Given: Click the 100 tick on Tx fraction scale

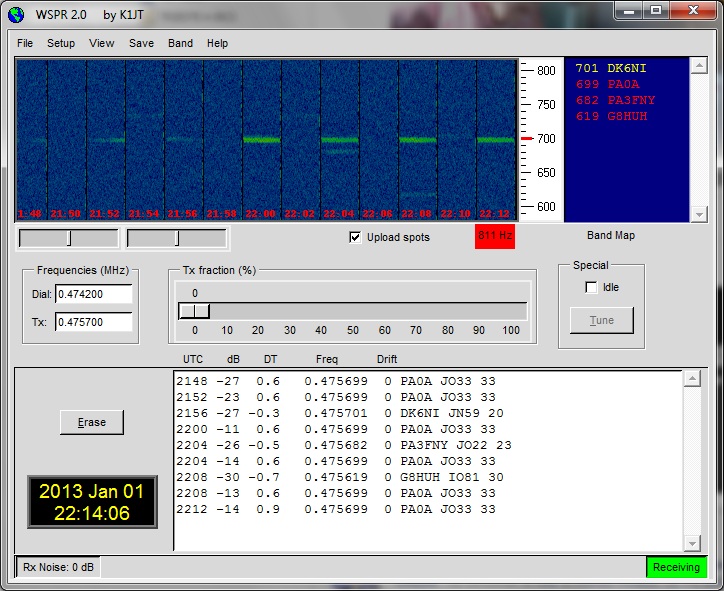Looking at the screenshot, I should (511, 330).
